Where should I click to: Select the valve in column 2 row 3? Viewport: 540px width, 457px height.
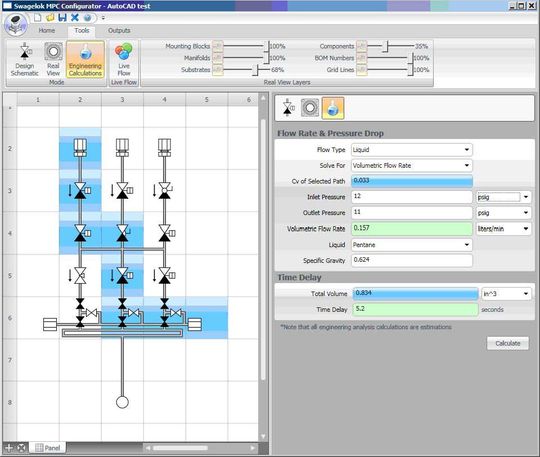tap(81, 190)
